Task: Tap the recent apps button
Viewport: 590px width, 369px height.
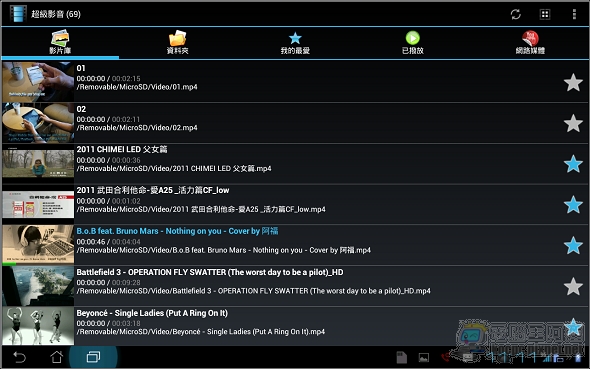Action: (93, 357)
